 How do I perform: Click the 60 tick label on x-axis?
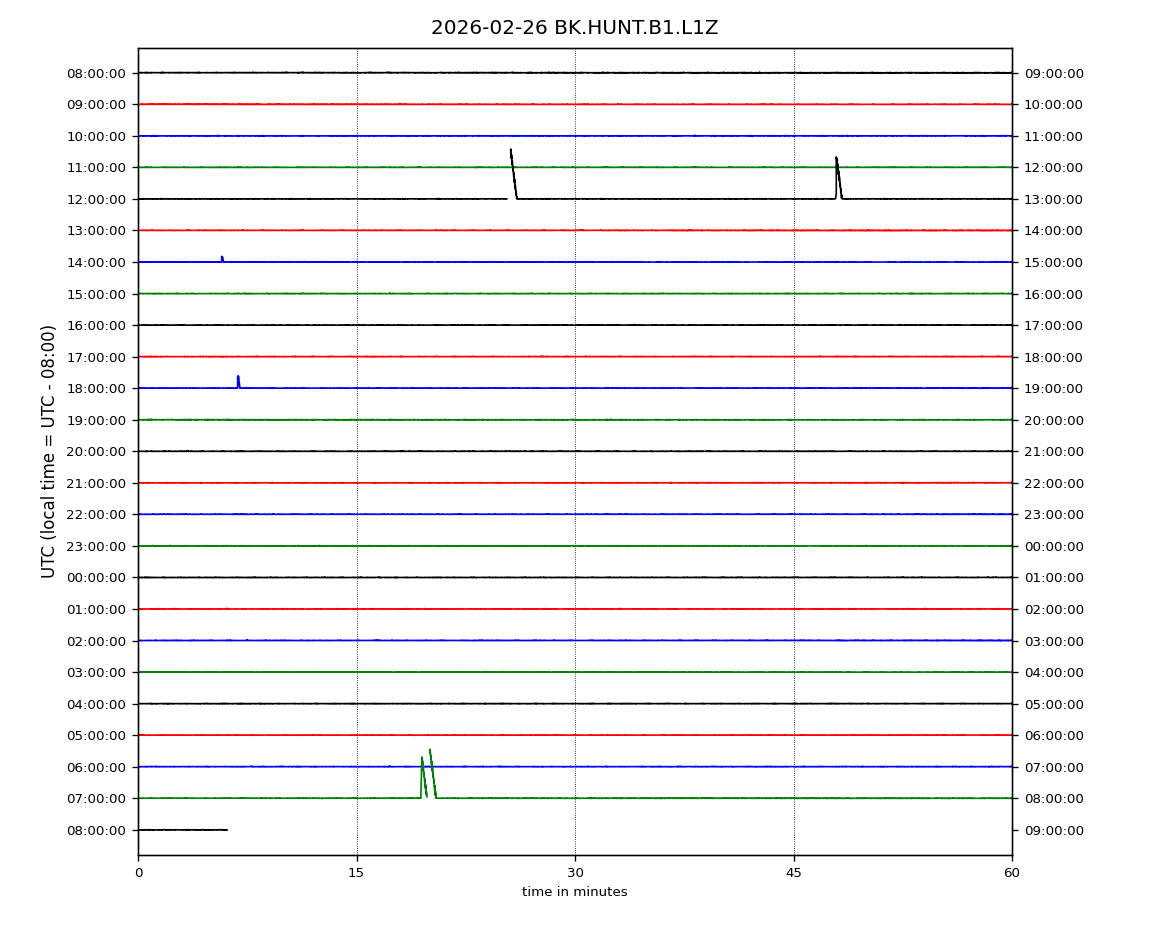tap(1012, 873)
